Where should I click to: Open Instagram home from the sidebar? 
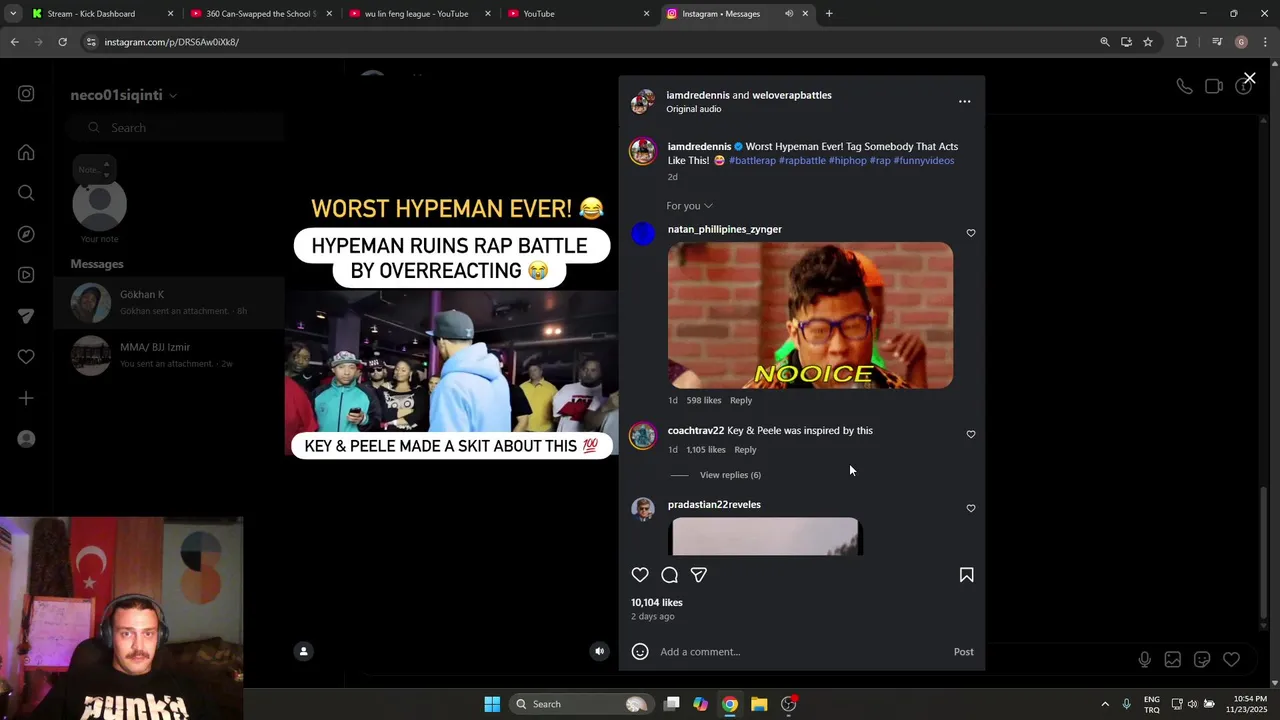tap(26, 153)
